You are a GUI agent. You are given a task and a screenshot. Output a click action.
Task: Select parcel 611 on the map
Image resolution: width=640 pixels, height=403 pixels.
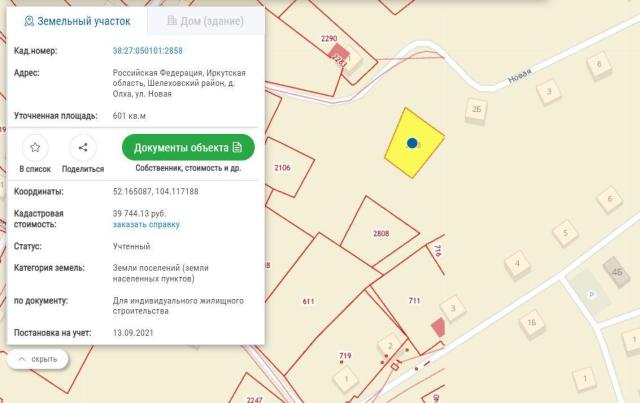(309, 301)
